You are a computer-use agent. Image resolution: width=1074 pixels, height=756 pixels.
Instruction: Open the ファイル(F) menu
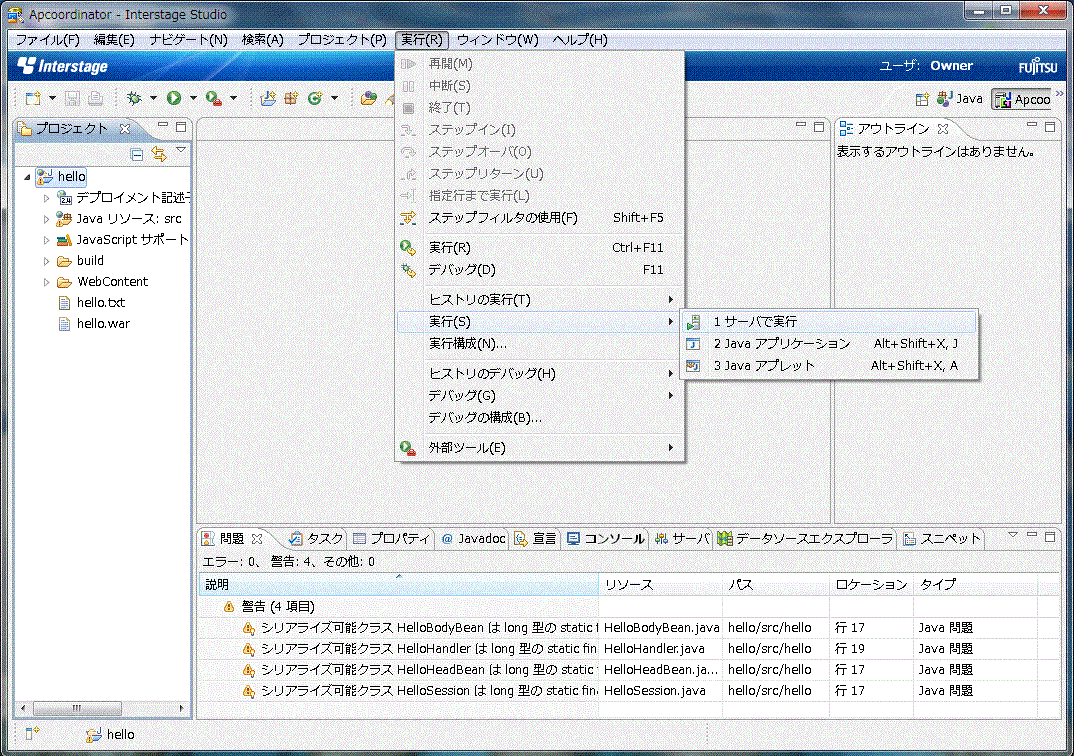click(x=47, y=40)
